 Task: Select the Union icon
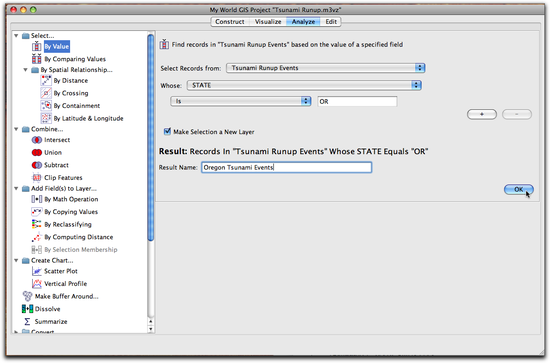point(36,153)
